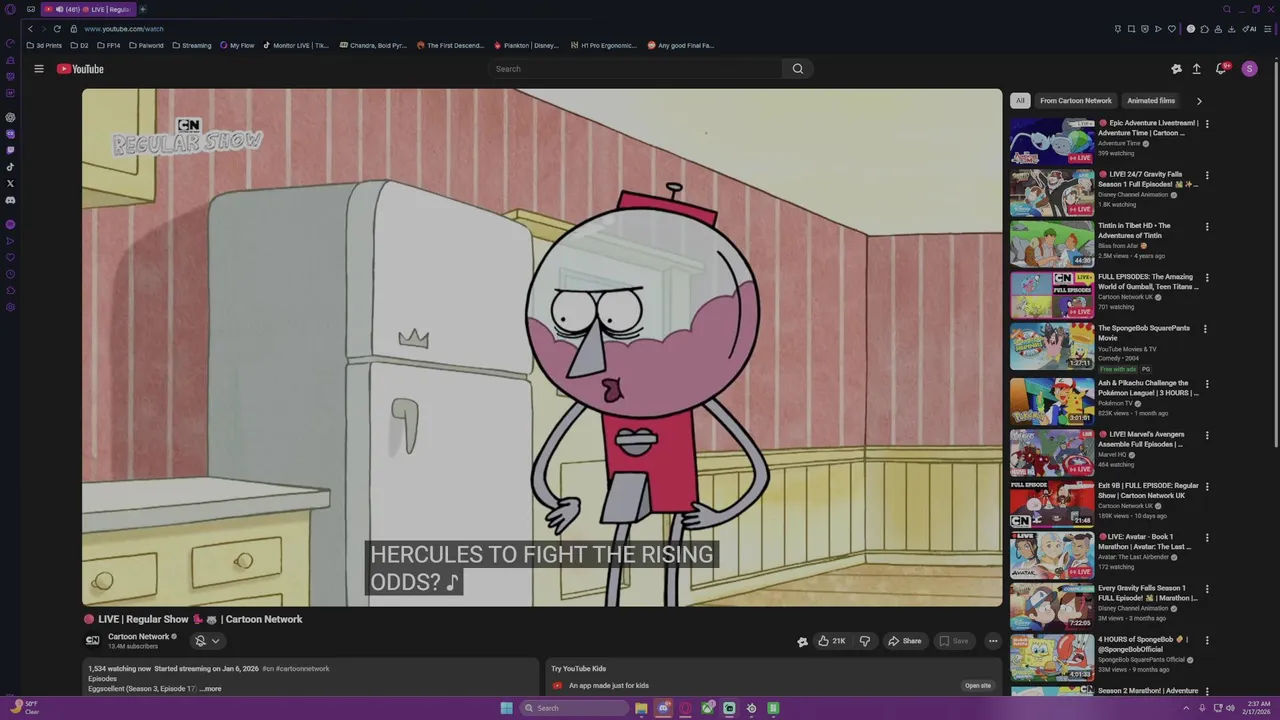Open options menu for Tintin in Tibet video
1280x720 pixels.
(x=1207, y=227)
